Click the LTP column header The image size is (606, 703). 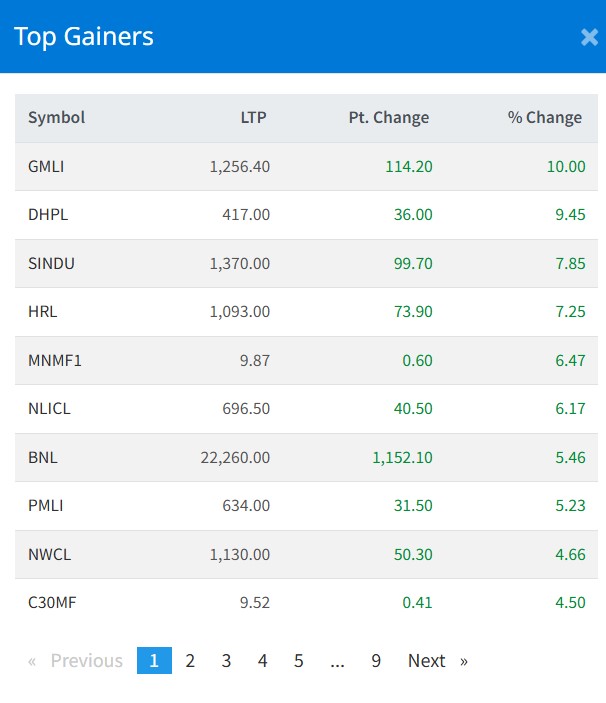pos(254,118)
